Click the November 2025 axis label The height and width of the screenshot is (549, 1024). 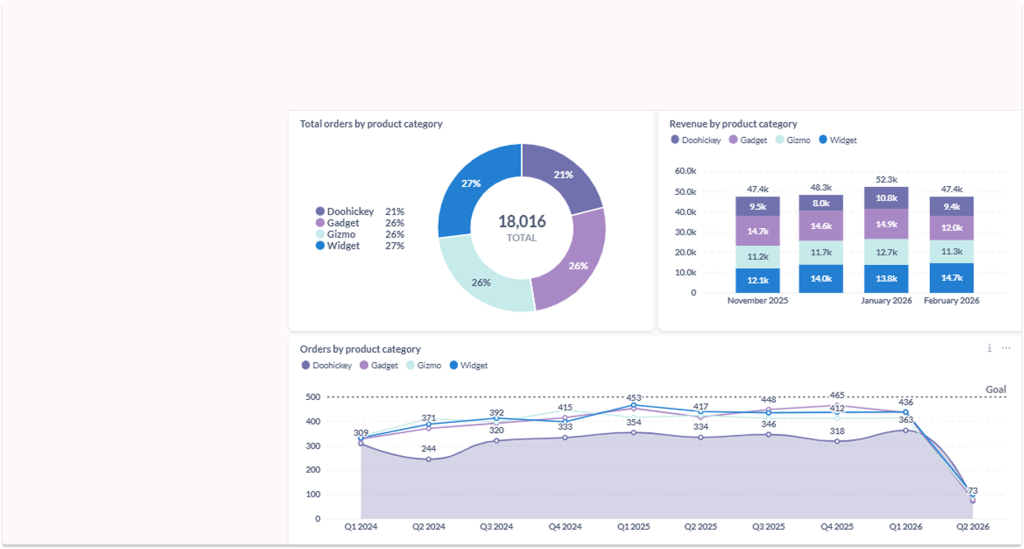pos(758,300)
